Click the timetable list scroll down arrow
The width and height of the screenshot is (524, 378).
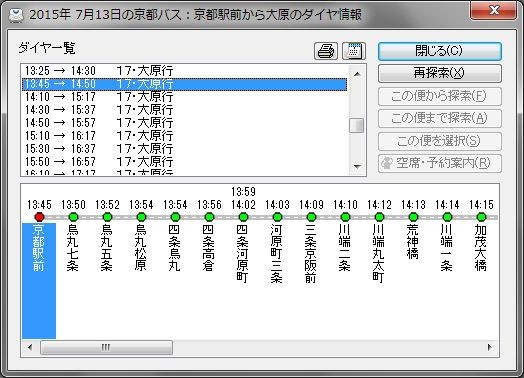(357, 166)
